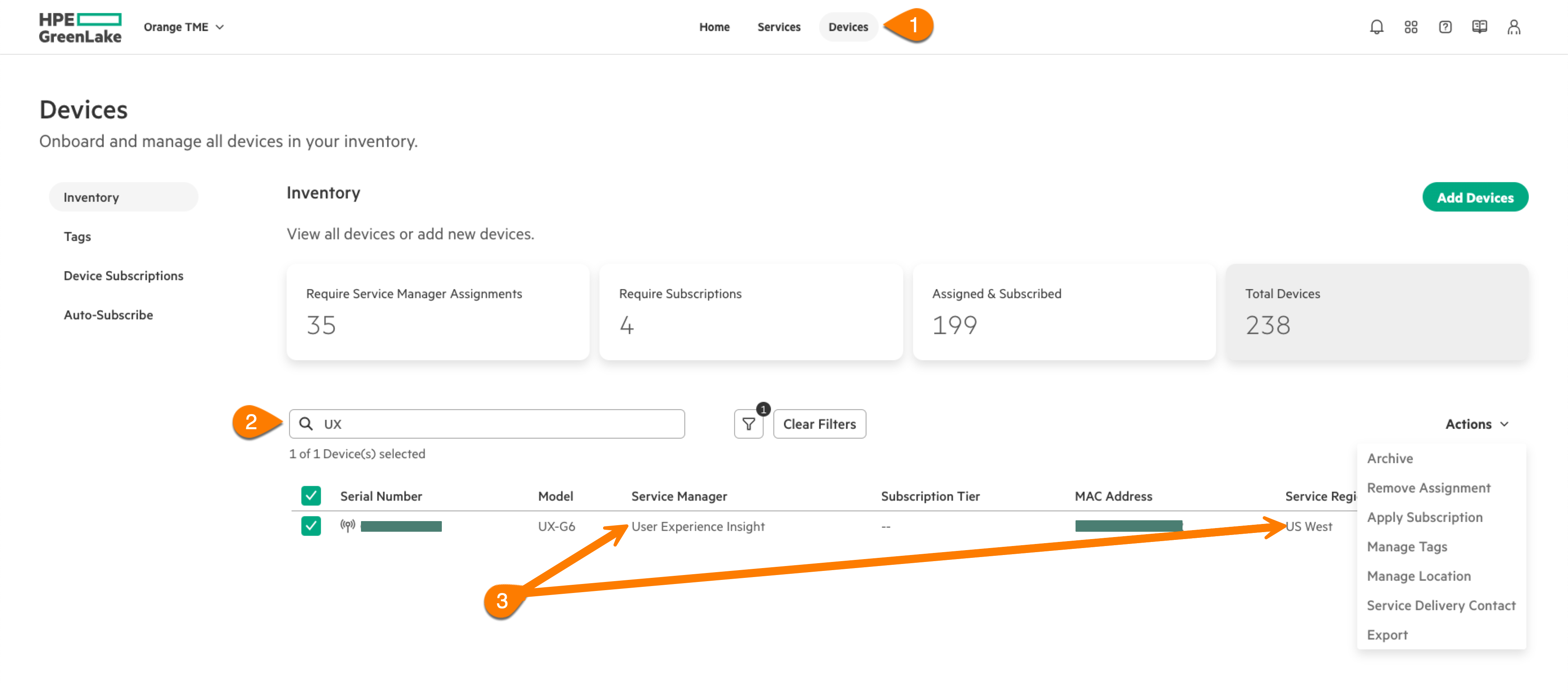This screenshot has height=691, width=1568.
Task: Toggle the select-all header checkbox
Action: coord(311,495)
